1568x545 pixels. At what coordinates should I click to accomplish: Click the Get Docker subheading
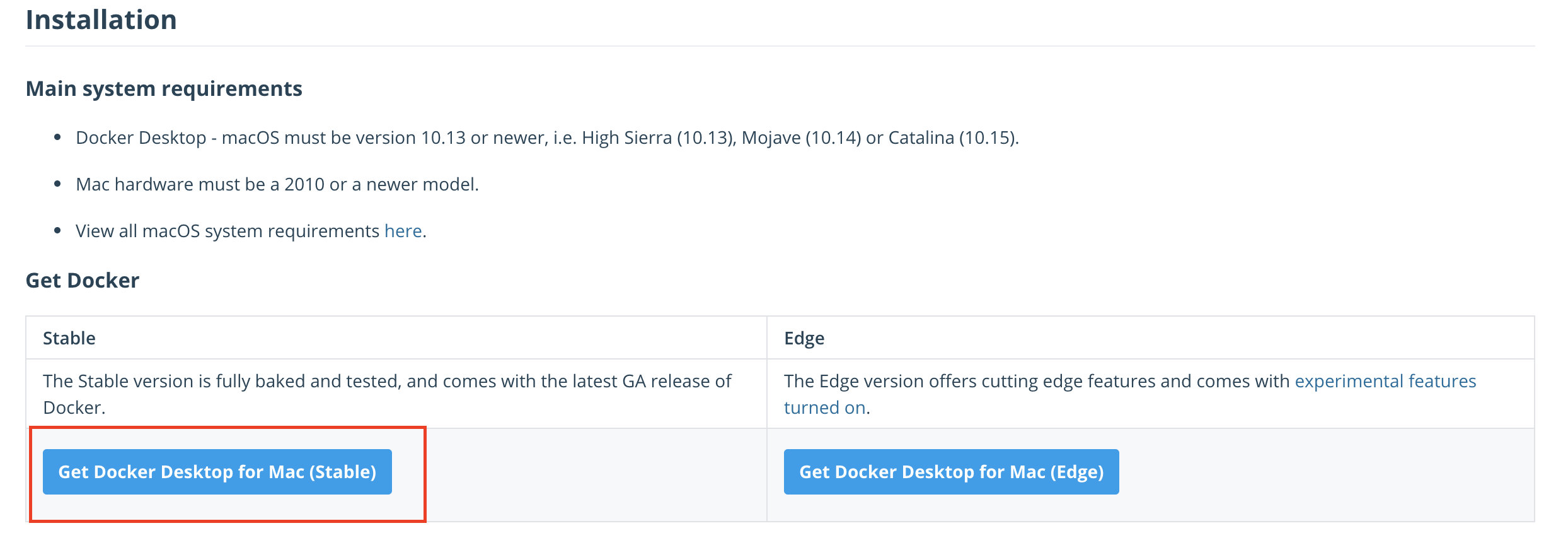82,280
